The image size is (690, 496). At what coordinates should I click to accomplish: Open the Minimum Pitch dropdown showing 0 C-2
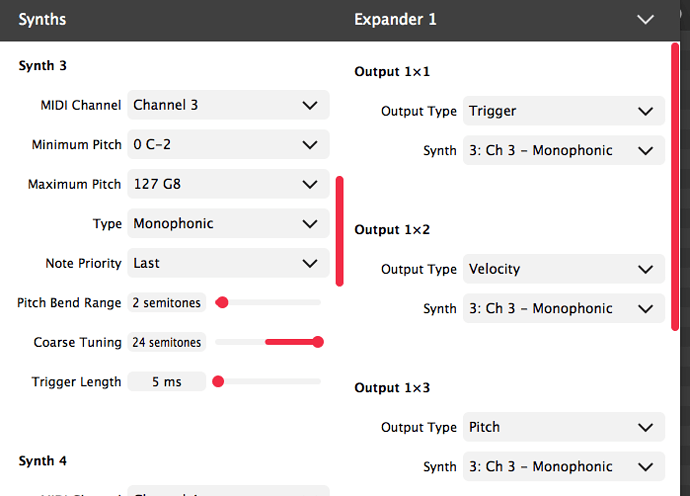click(x=228, y=144)
